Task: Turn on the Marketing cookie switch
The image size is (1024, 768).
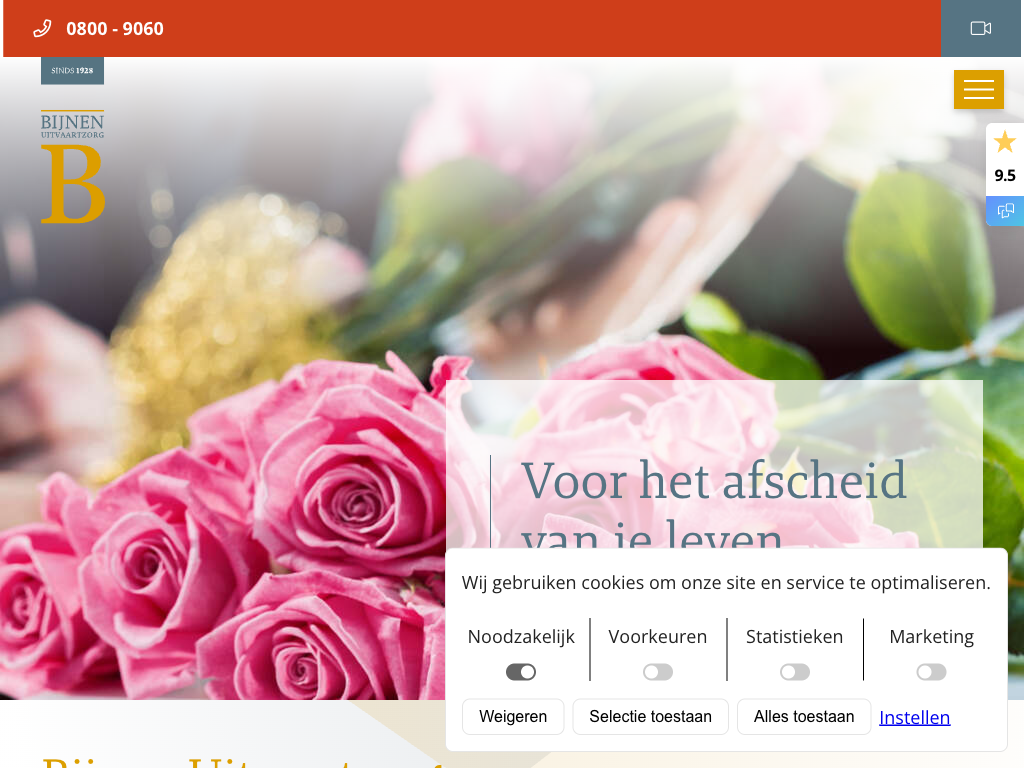Action: click(x=931, y=672)
